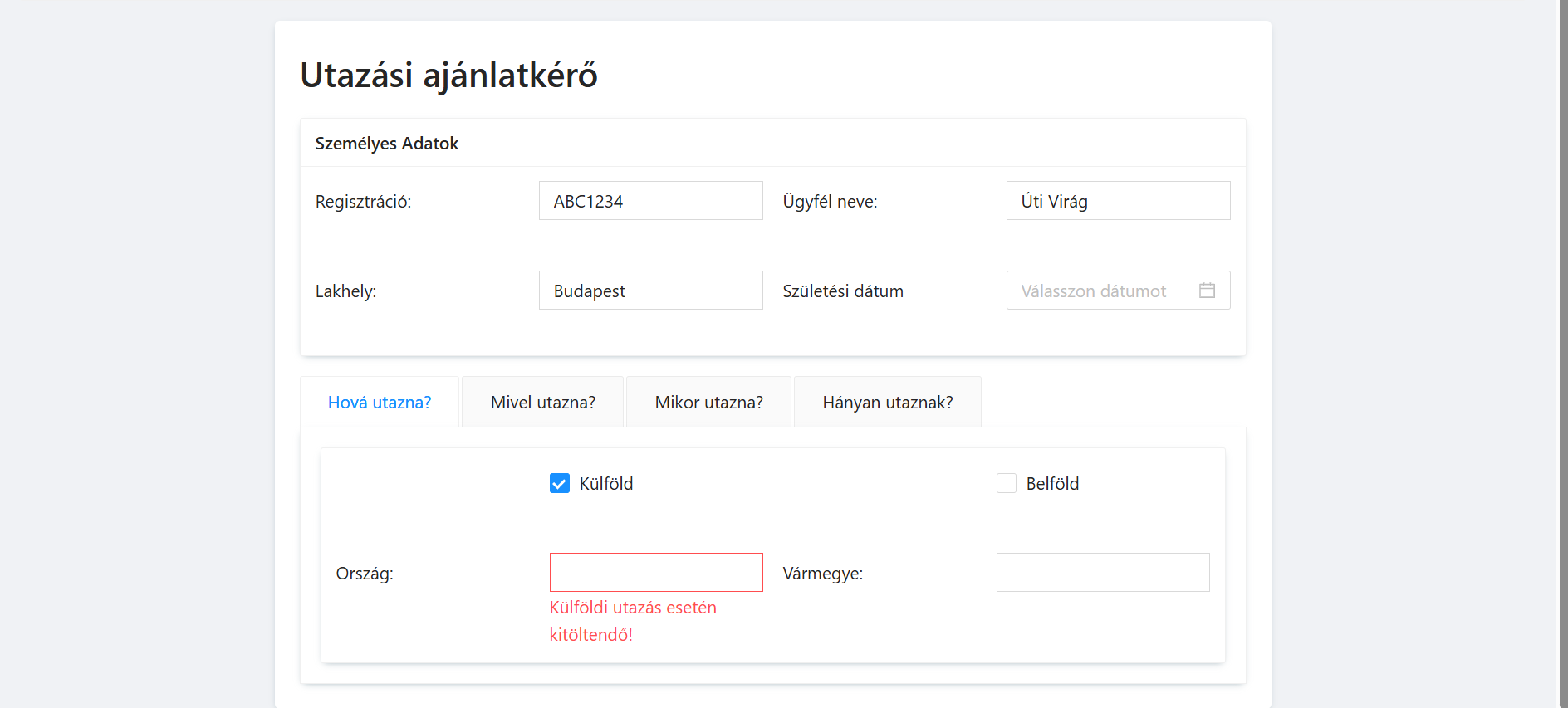
Task: Enable the Belföld checkbox
Action: 1007,483
